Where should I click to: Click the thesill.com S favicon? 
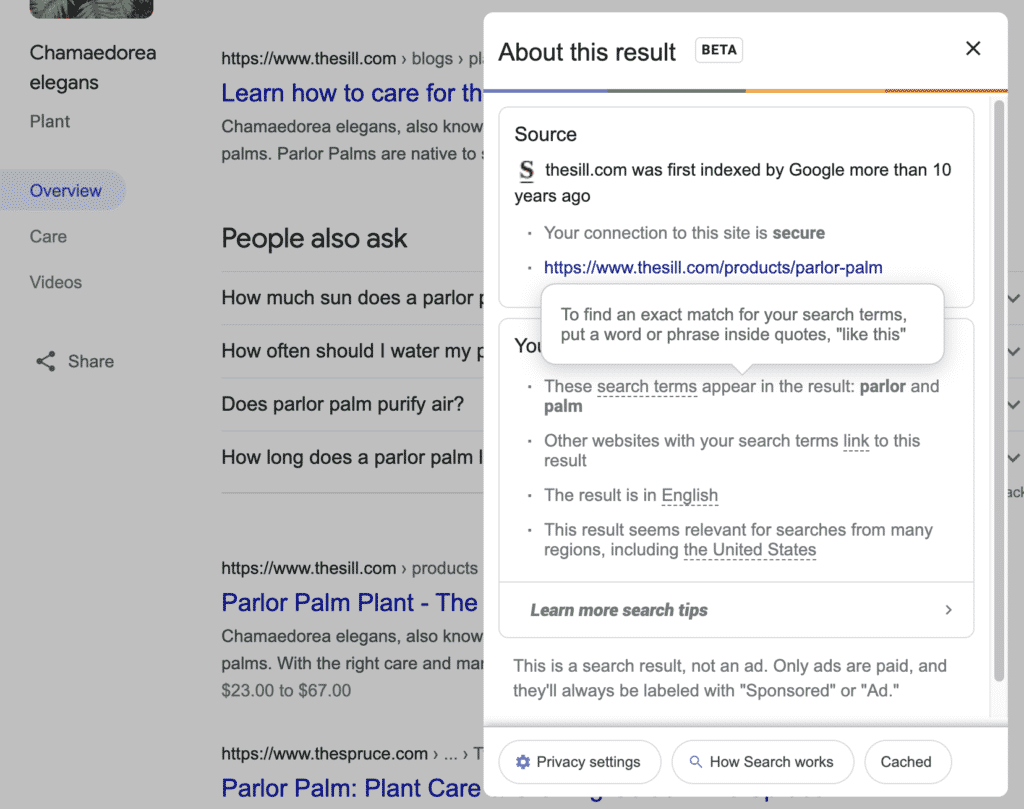click(526, 170)
